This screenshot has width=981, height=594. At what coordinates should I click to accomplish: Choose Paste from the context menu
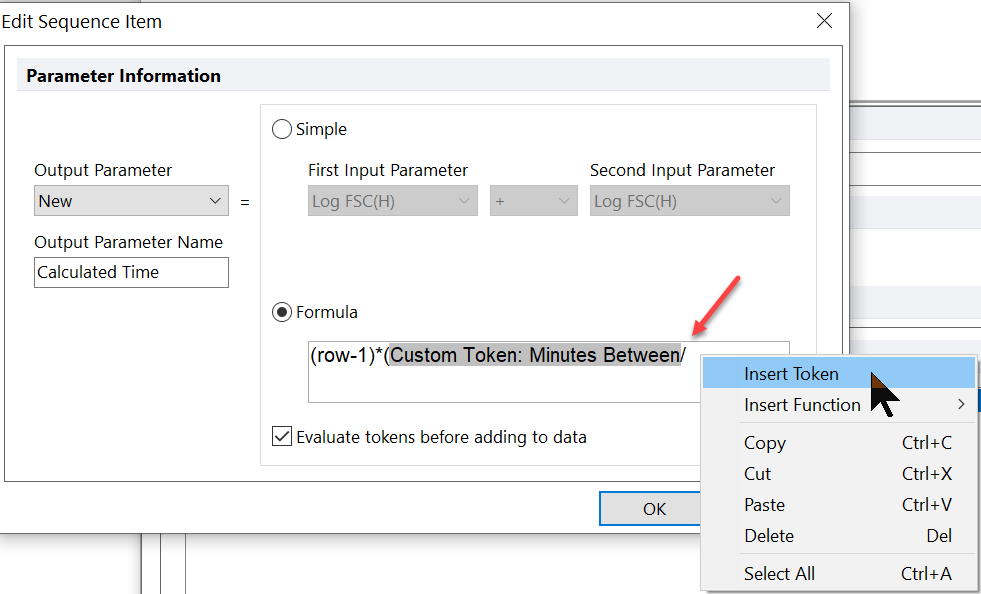764,505
